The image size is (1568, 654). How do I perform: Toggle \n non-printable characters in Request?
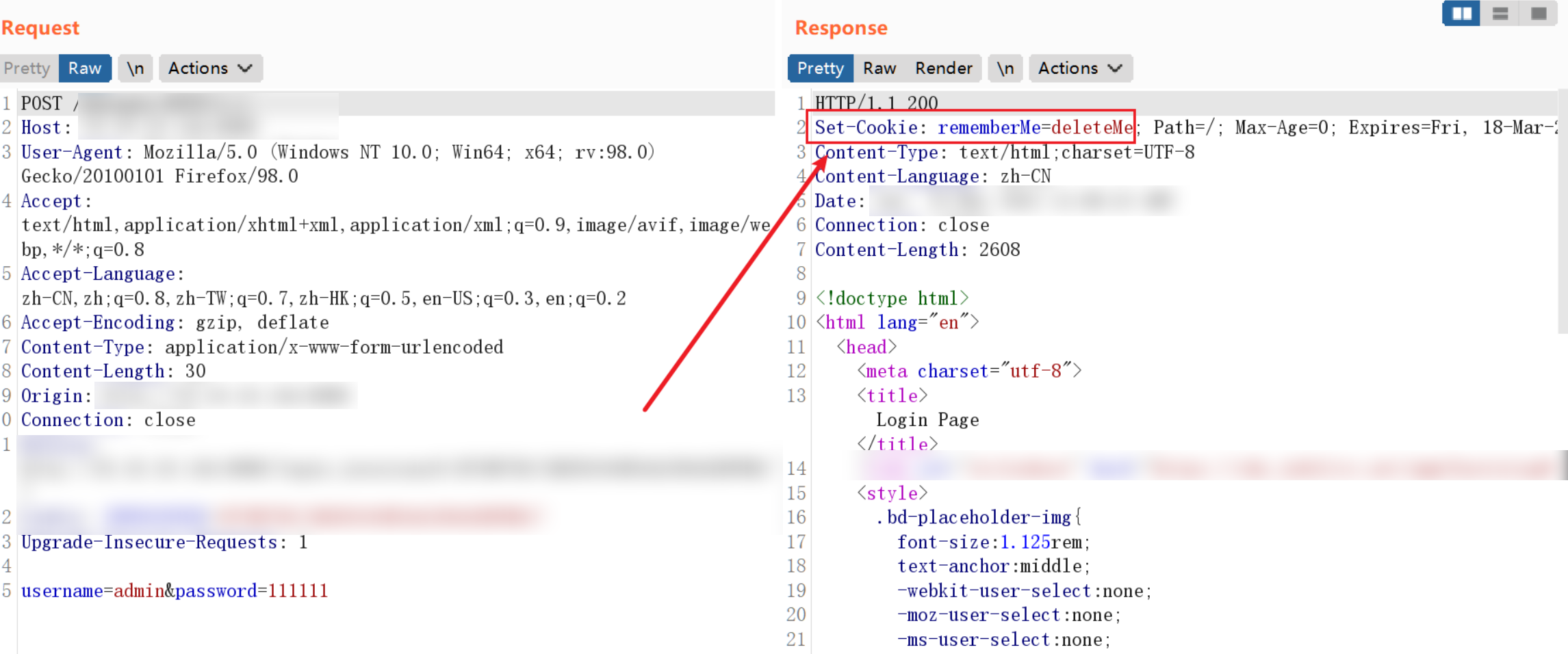[136, 68]
